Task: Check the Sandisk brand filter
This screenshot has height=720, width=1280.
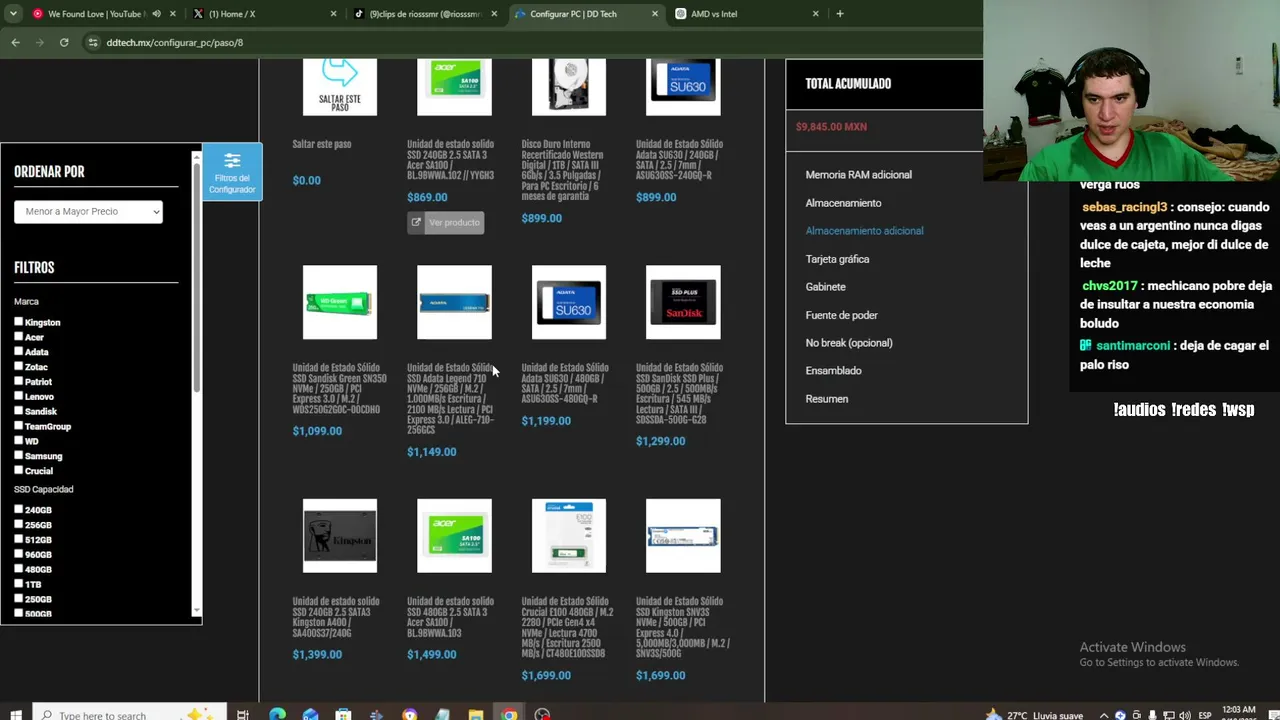Action: pyautogui.click(x=19, y=411)
